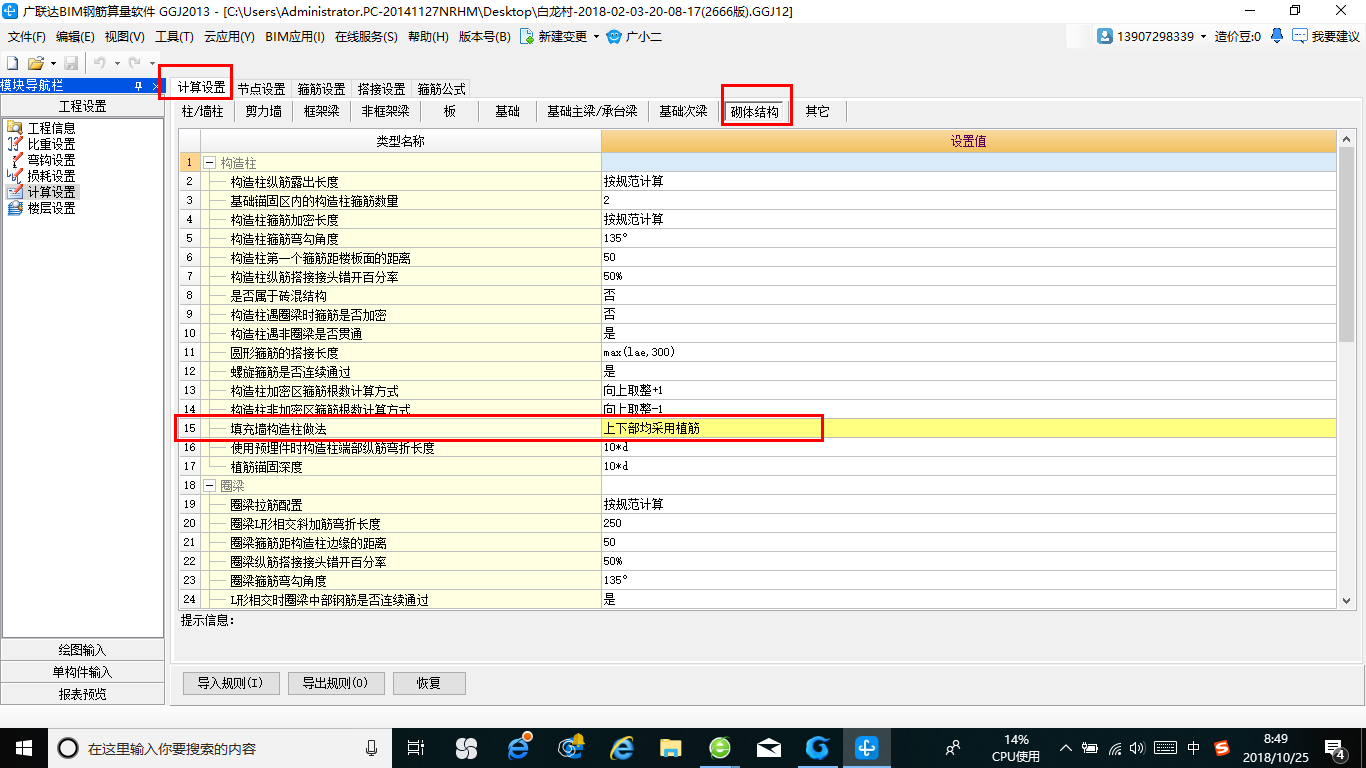The width and height of the screenshot is (1366, 768).
Task: Open Task View on taskbar
Action: pos(416,748)
